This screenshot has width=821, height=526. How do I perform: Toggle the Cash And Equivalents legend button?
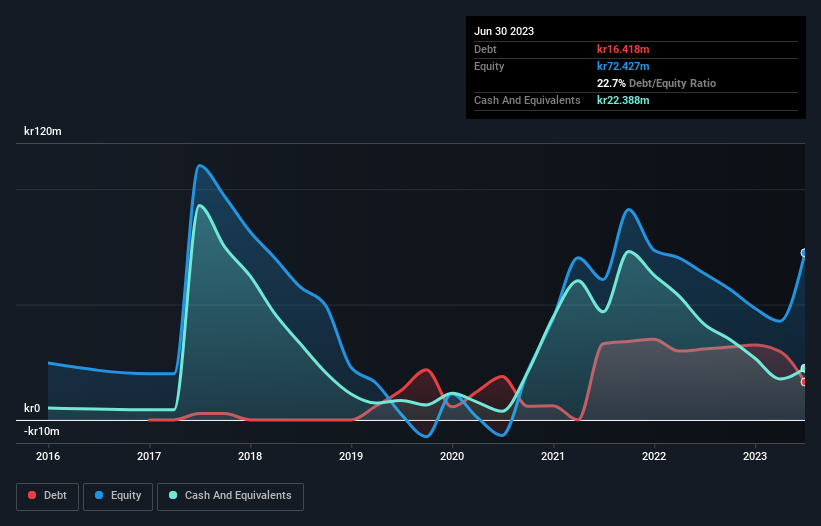coord(230,496)
